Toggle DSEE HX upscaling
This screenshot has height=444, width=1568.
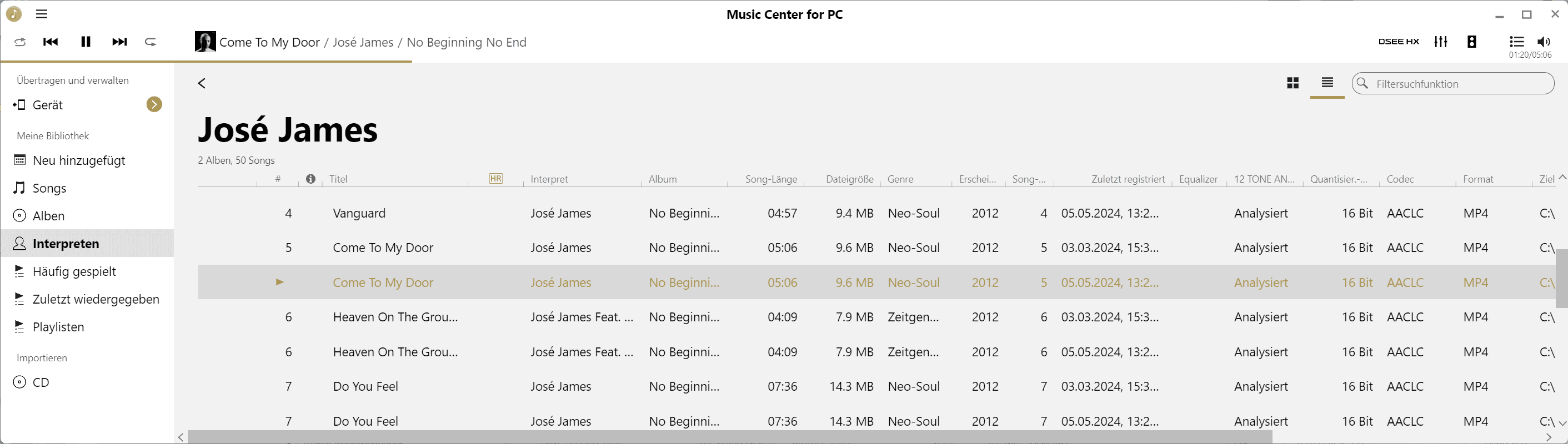click(x=1398, y=42)
